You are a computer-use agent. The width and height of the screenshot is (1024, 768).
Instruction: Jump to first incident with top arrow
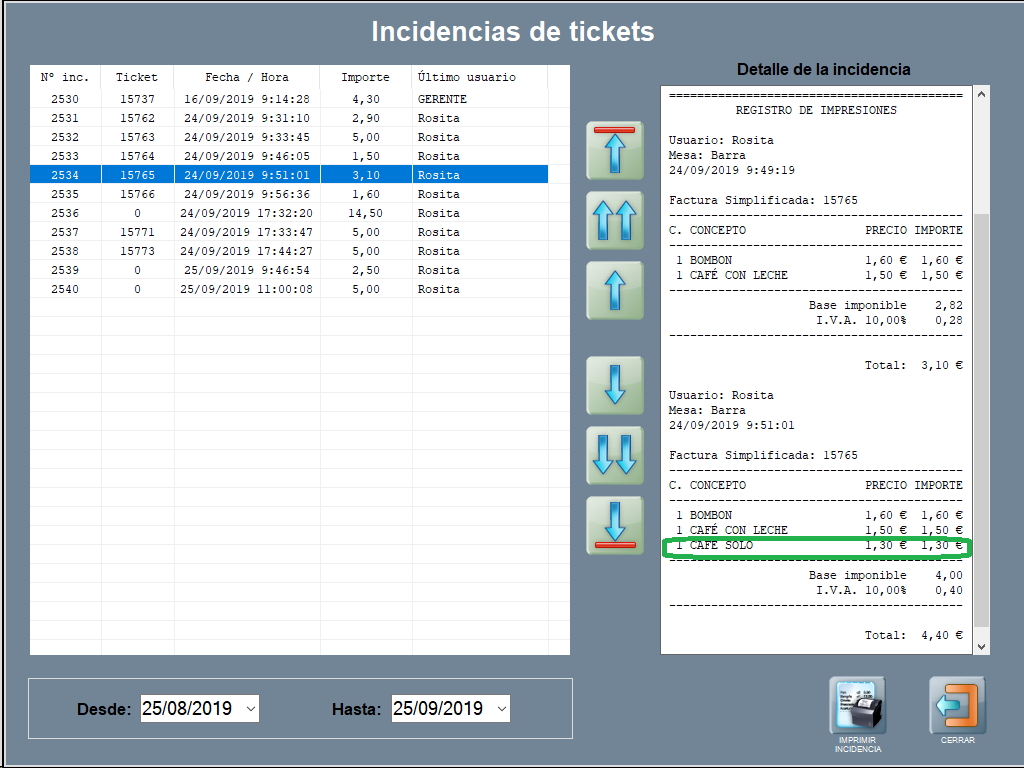pyautogui.click(x=615, y=150)
